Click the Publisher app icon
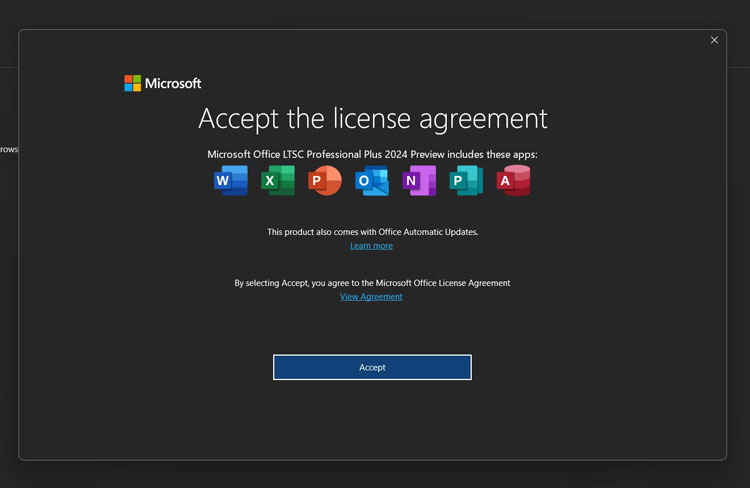Image resolution: width=750 pixels, height=488 pixels. coord(466,180)
